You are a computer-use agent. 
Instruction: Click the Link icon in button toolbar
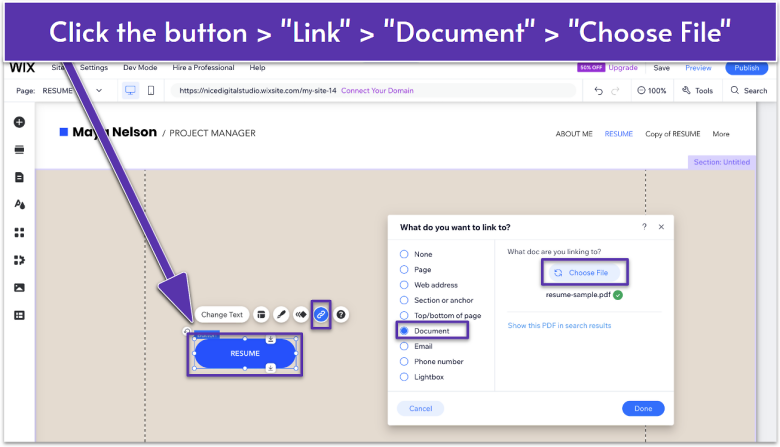click(x=321, y=314)
